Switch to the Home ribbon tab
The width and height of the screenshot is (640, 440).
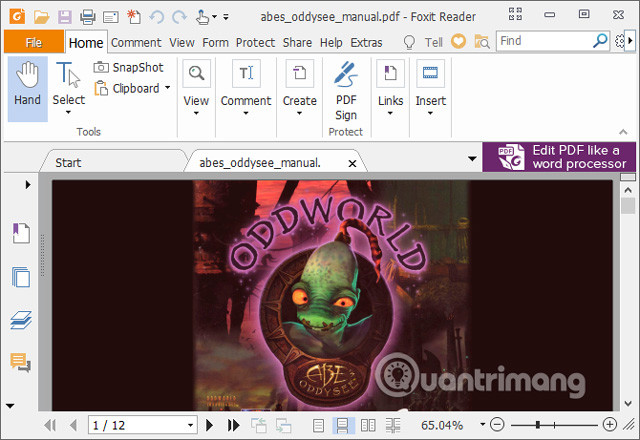pyautogui.click(x=86, y=42)
